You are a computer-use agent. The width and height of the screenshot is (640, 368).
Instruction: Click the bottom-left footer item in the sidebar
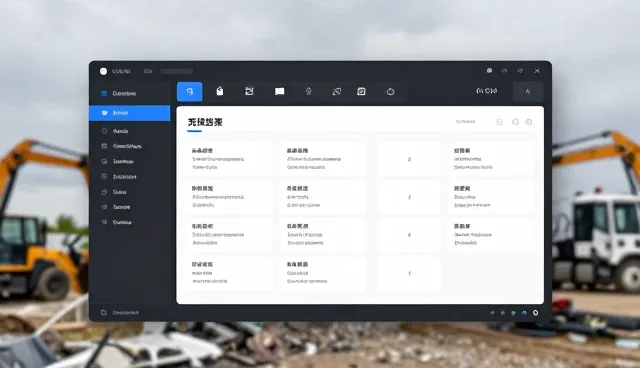point(120,313)
